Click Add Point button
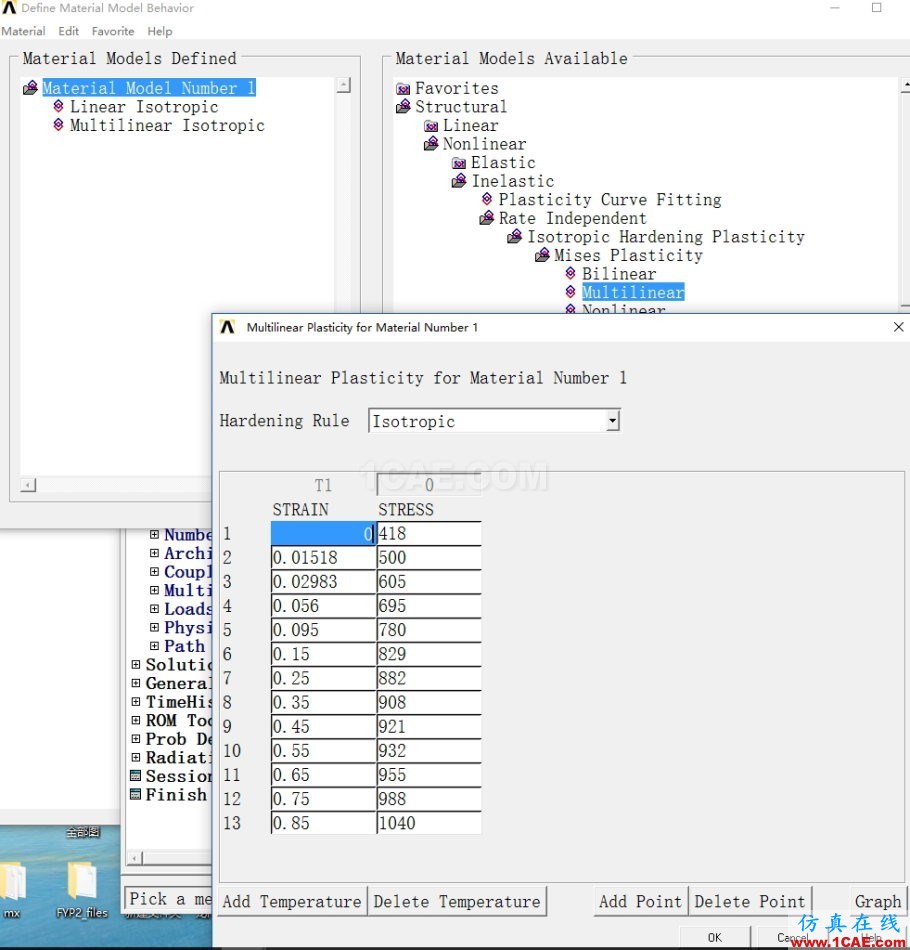 click(640, 902)
